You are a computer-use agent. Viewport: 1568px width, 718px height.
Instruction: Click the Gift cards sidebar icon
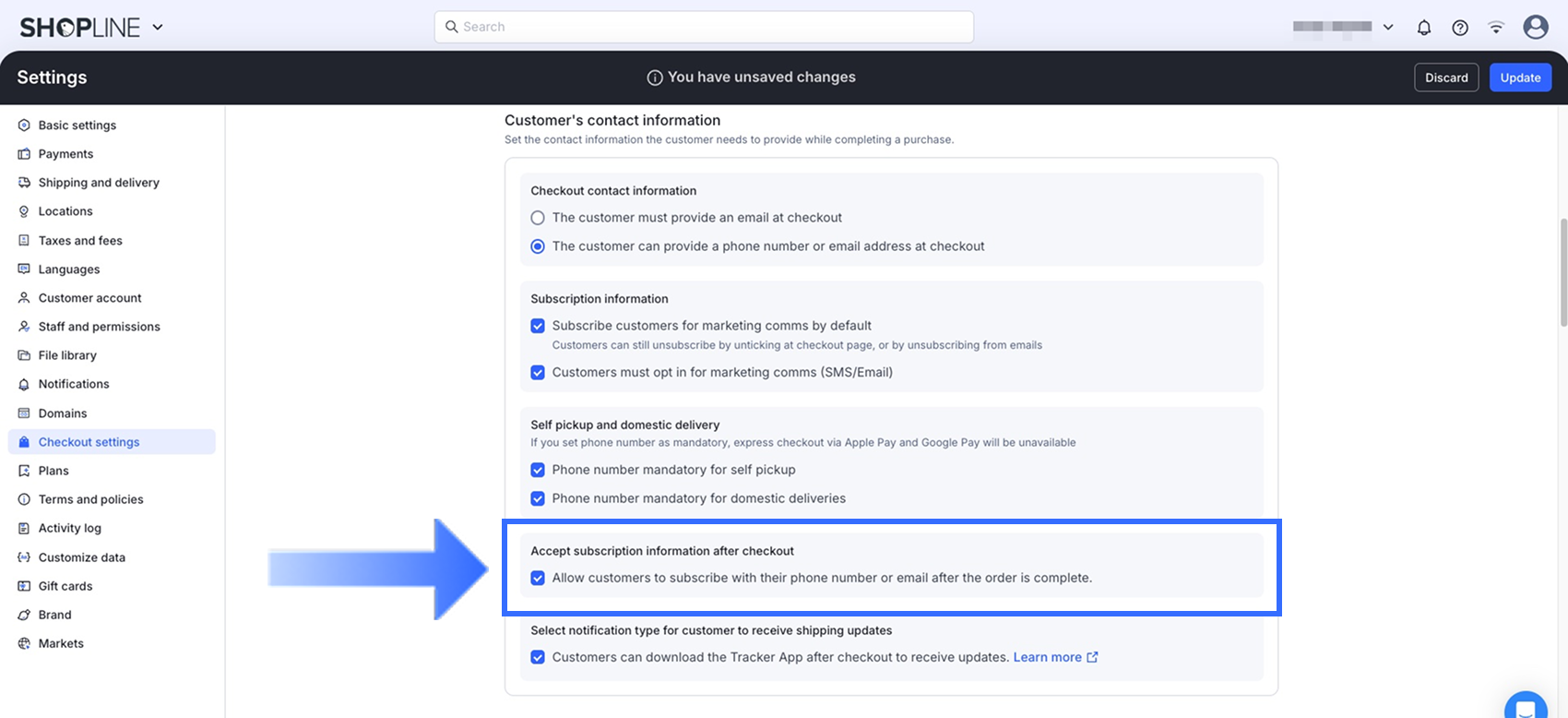[24, 586]
